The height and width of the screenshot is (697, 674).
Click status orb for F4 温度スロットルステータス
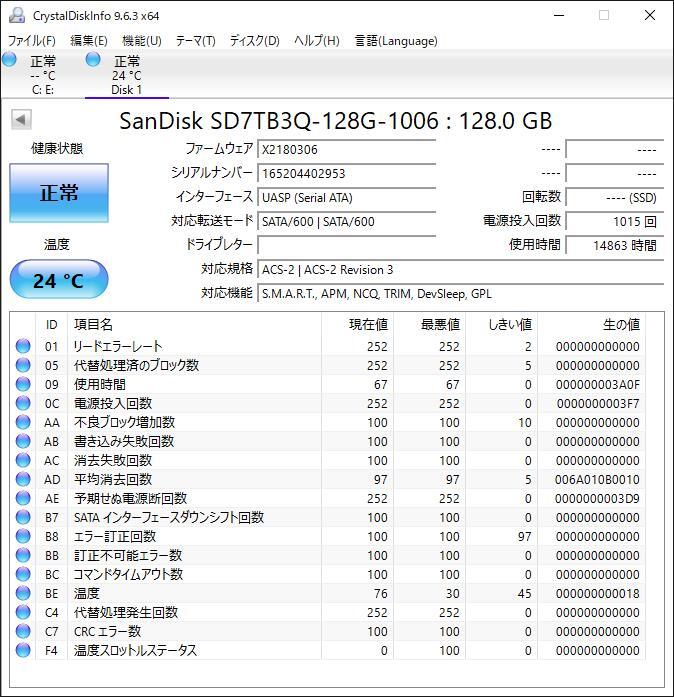click(x=23, y=650)
